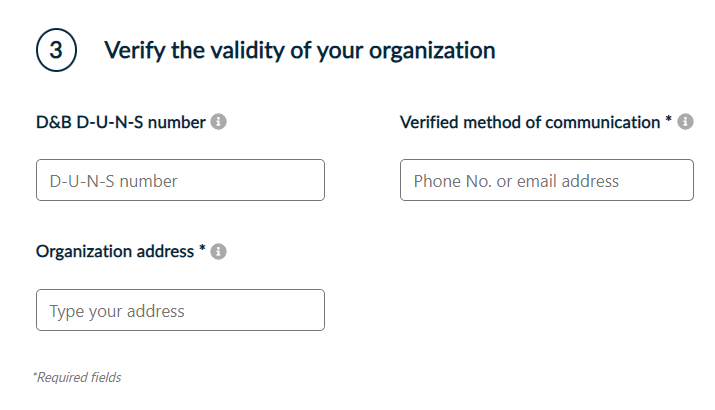
Task: Click right end of the D-U-N-S input box
Action: [308, 180]
